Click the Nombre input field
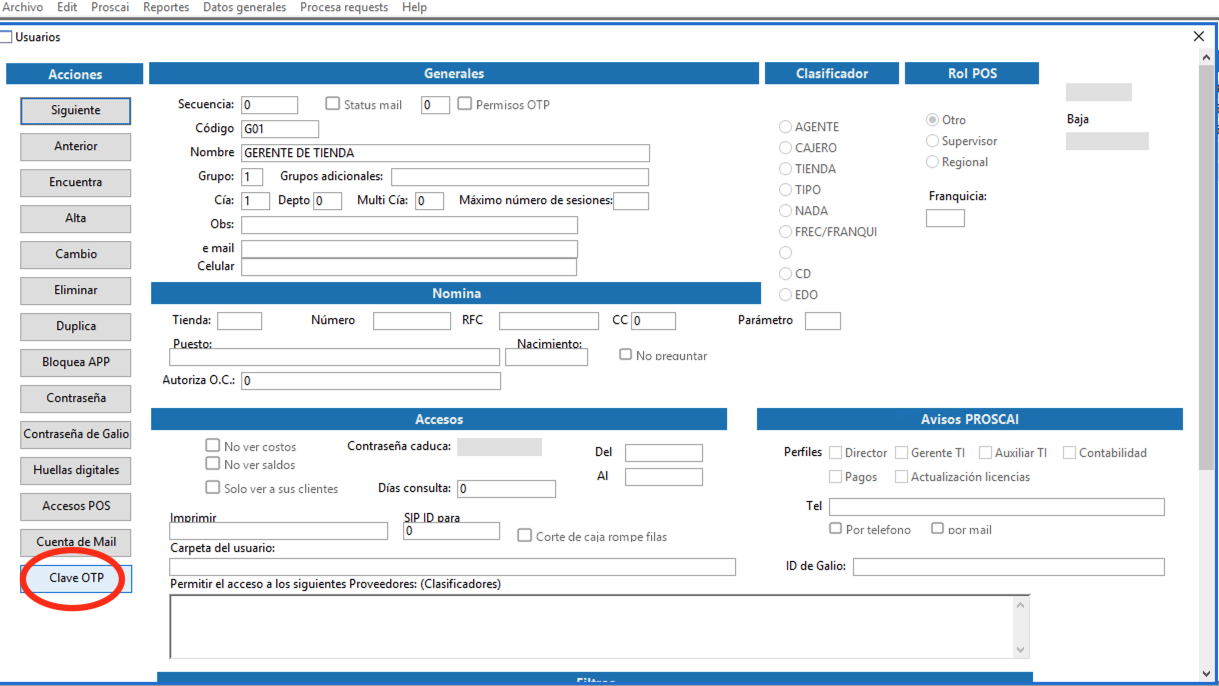 coord(445,153)
